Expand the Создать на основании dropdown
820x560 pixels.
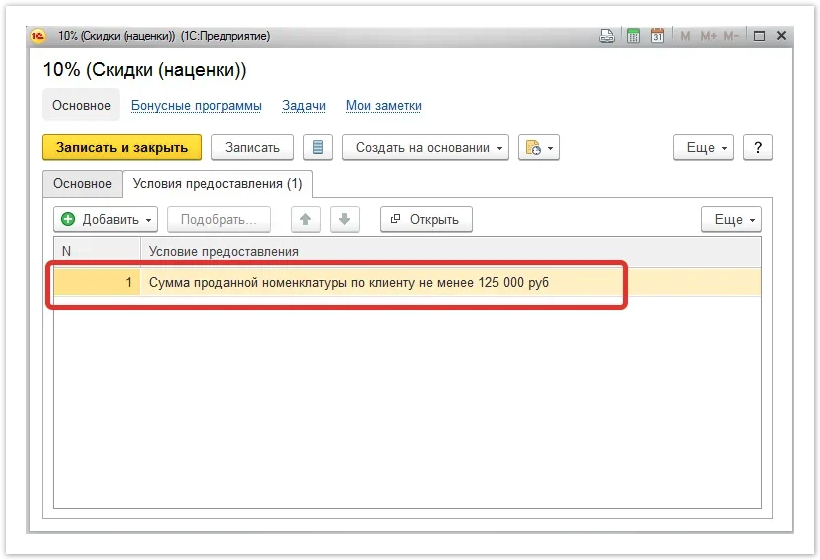[425, 147]
